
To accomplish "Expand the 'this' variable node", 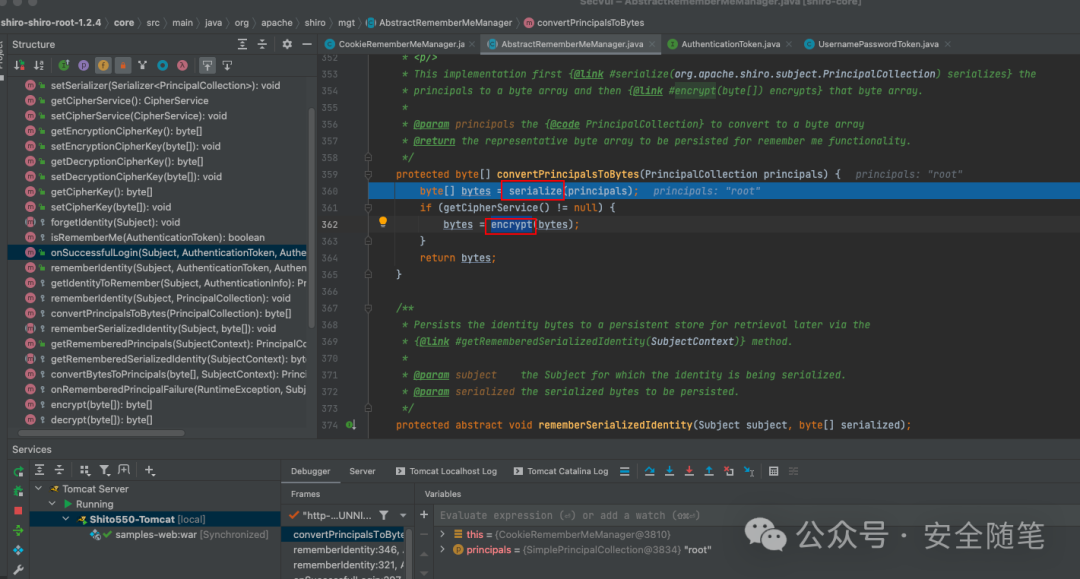I will point(443,534).
